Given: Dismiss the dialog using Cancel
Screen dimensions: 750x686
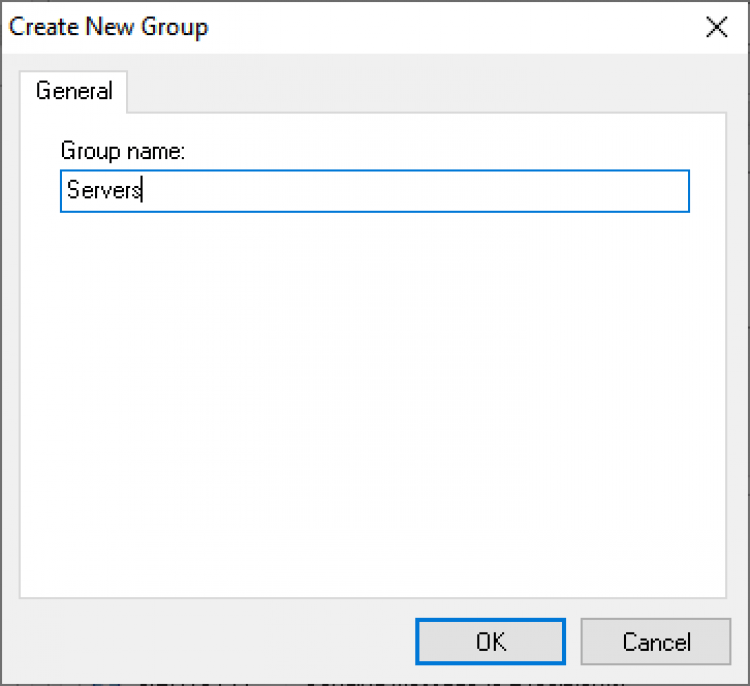Looking at the screenshot, I should [x=657, y=642].
